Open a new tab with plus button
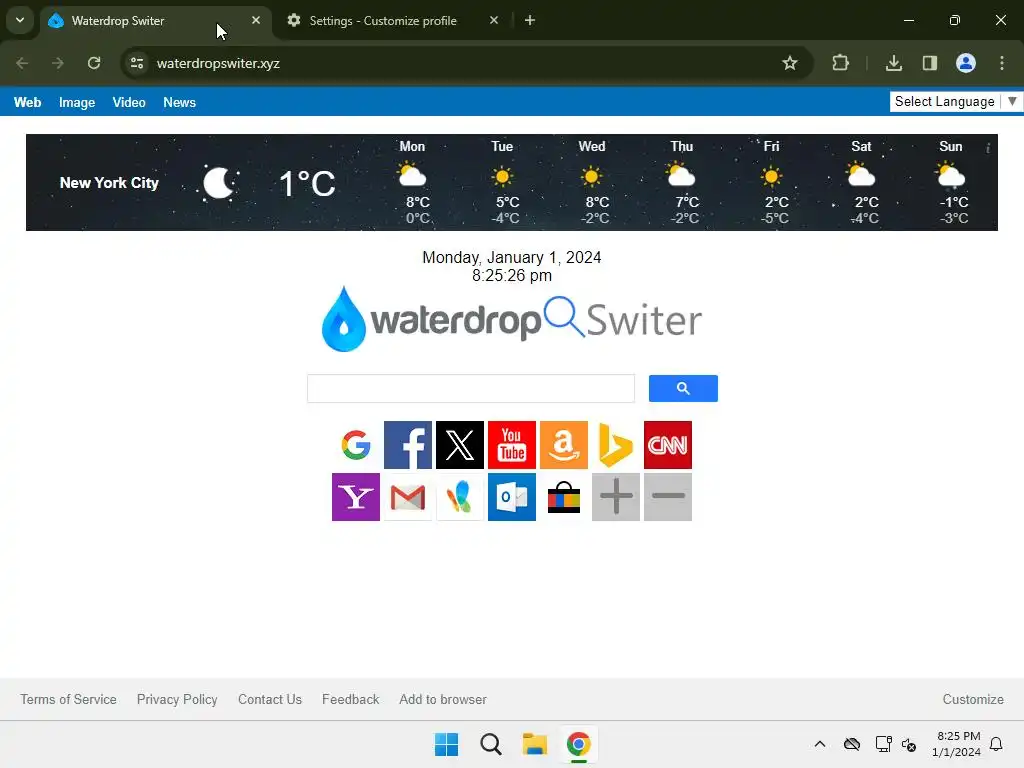 530,20
